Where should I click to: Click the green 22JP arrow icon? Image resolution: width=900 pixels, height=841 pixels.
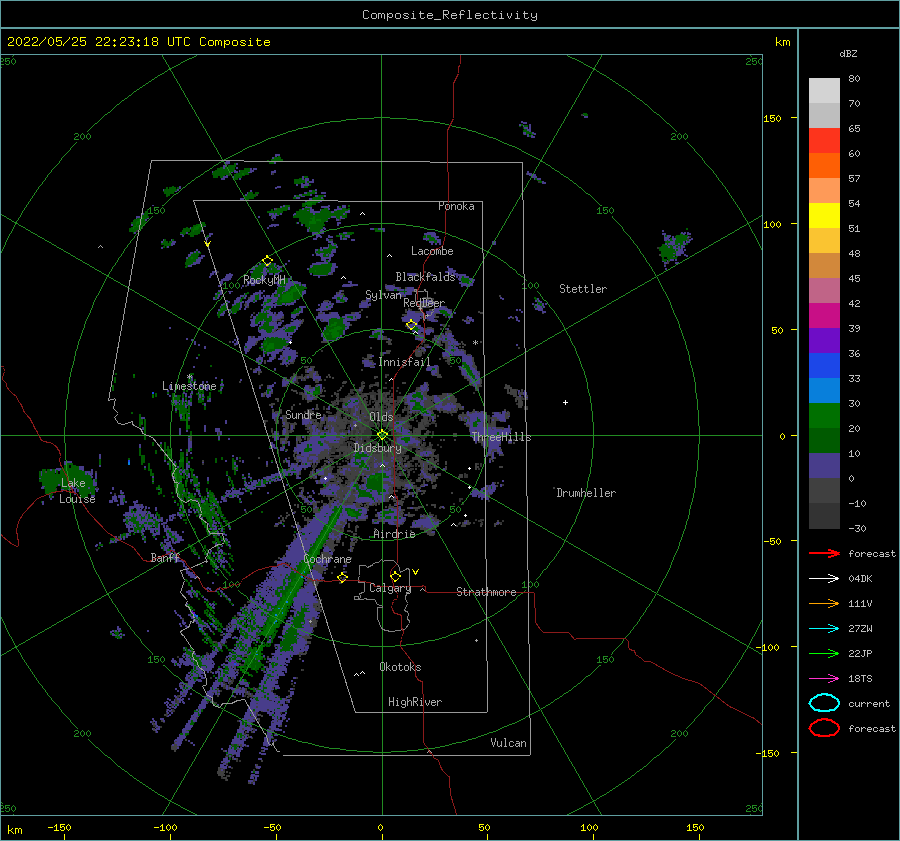coord(824,653)
